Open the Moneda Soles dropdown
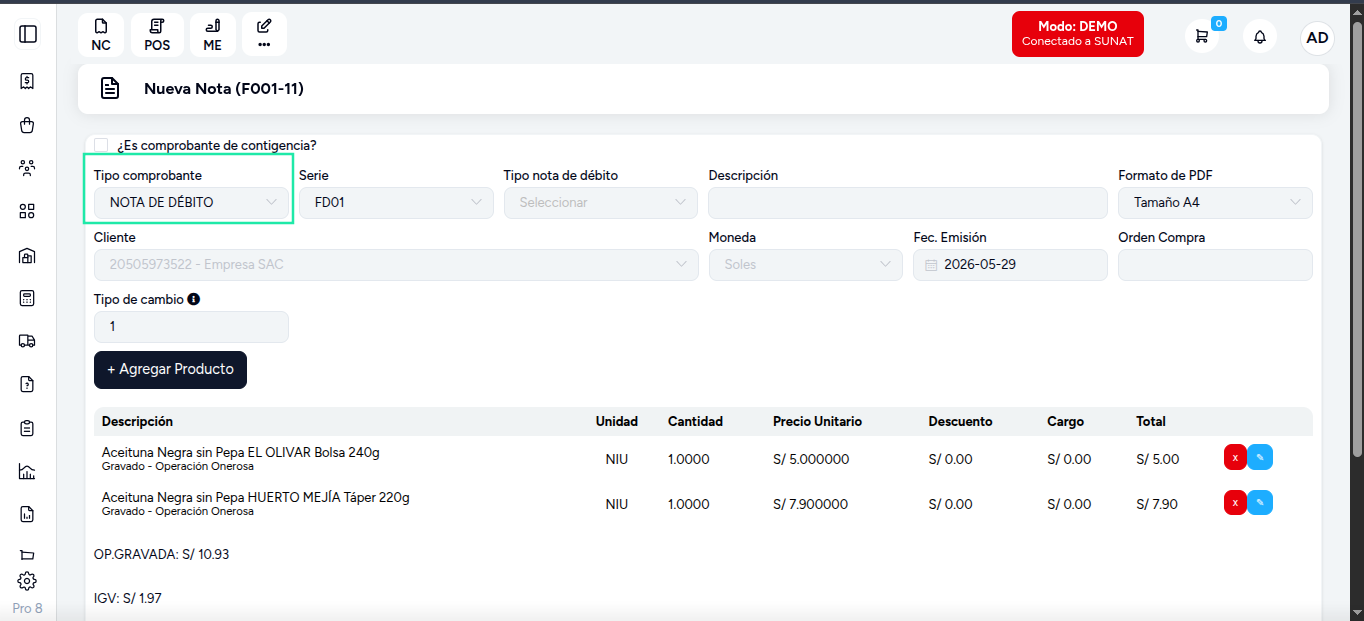Screen dimensions: 1364x621 point(806,265)
